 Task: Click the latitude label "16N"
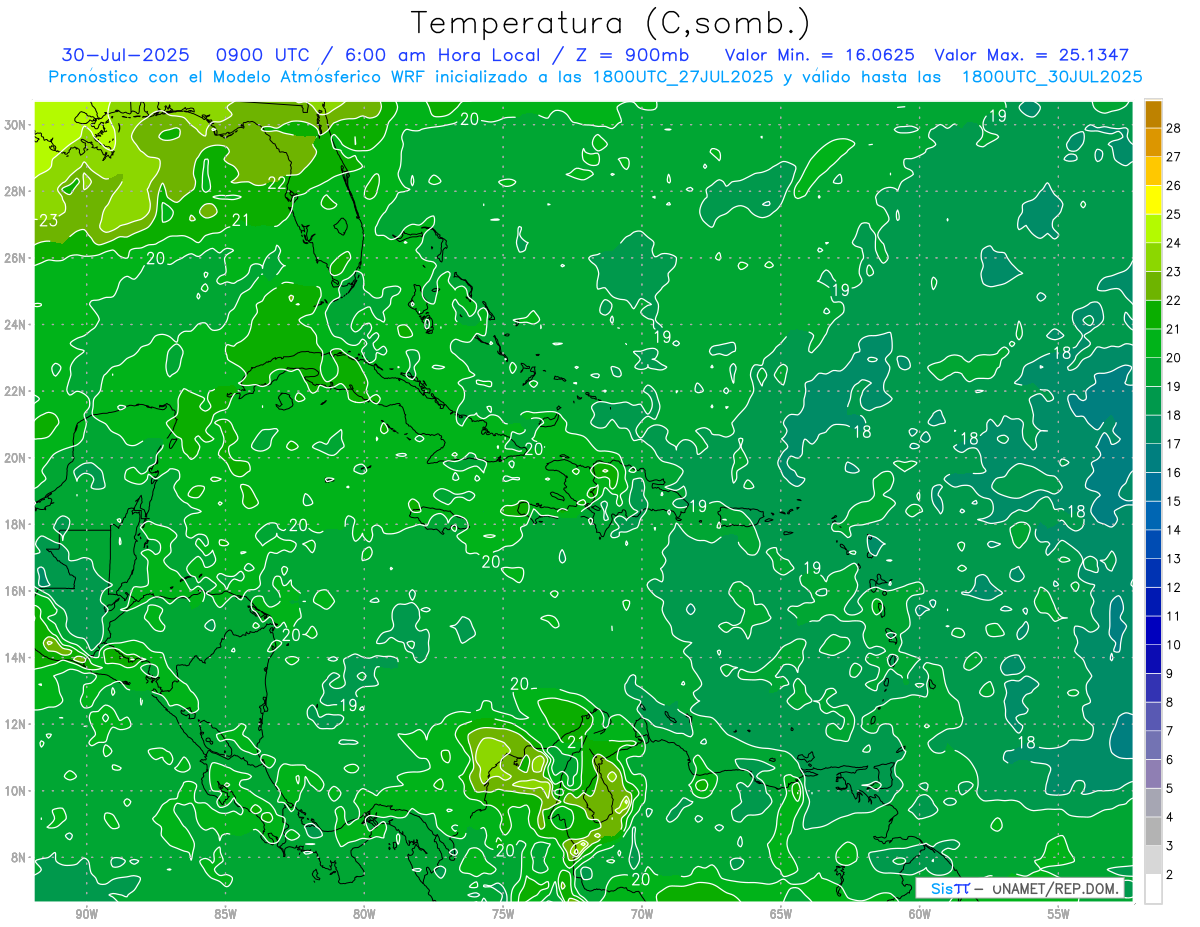point(17,591)
